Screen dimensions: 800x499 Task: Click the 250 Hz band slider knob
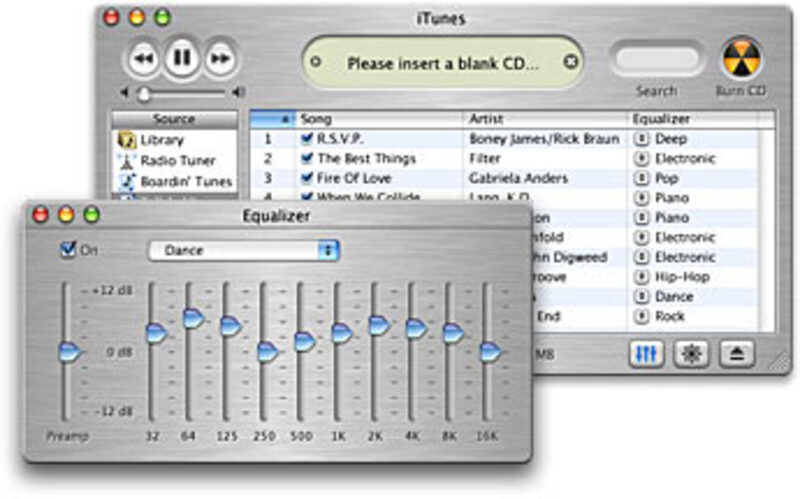268,352
